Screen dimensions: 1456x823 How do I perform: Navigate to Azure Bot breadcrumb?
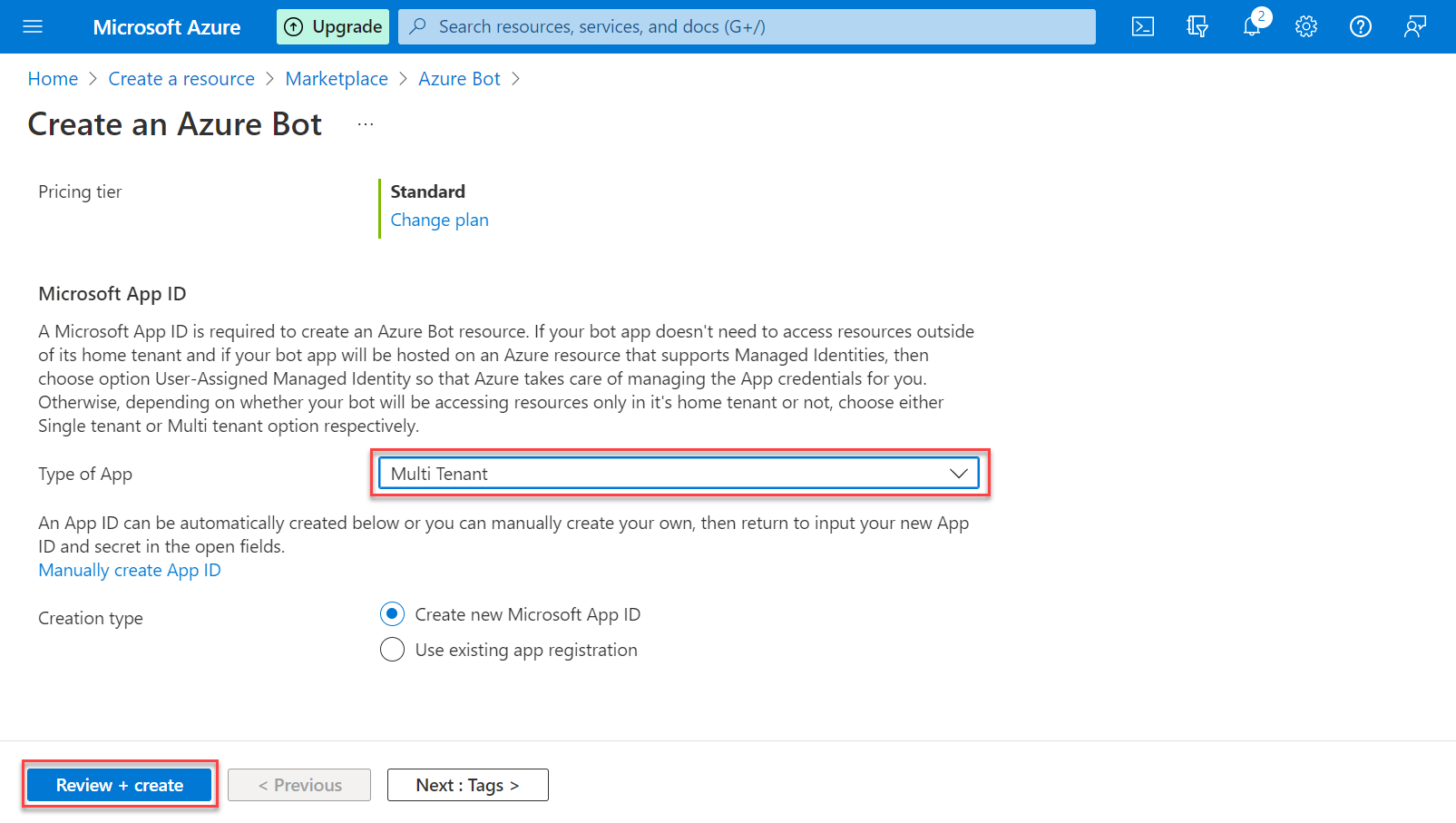coord(459,79)
